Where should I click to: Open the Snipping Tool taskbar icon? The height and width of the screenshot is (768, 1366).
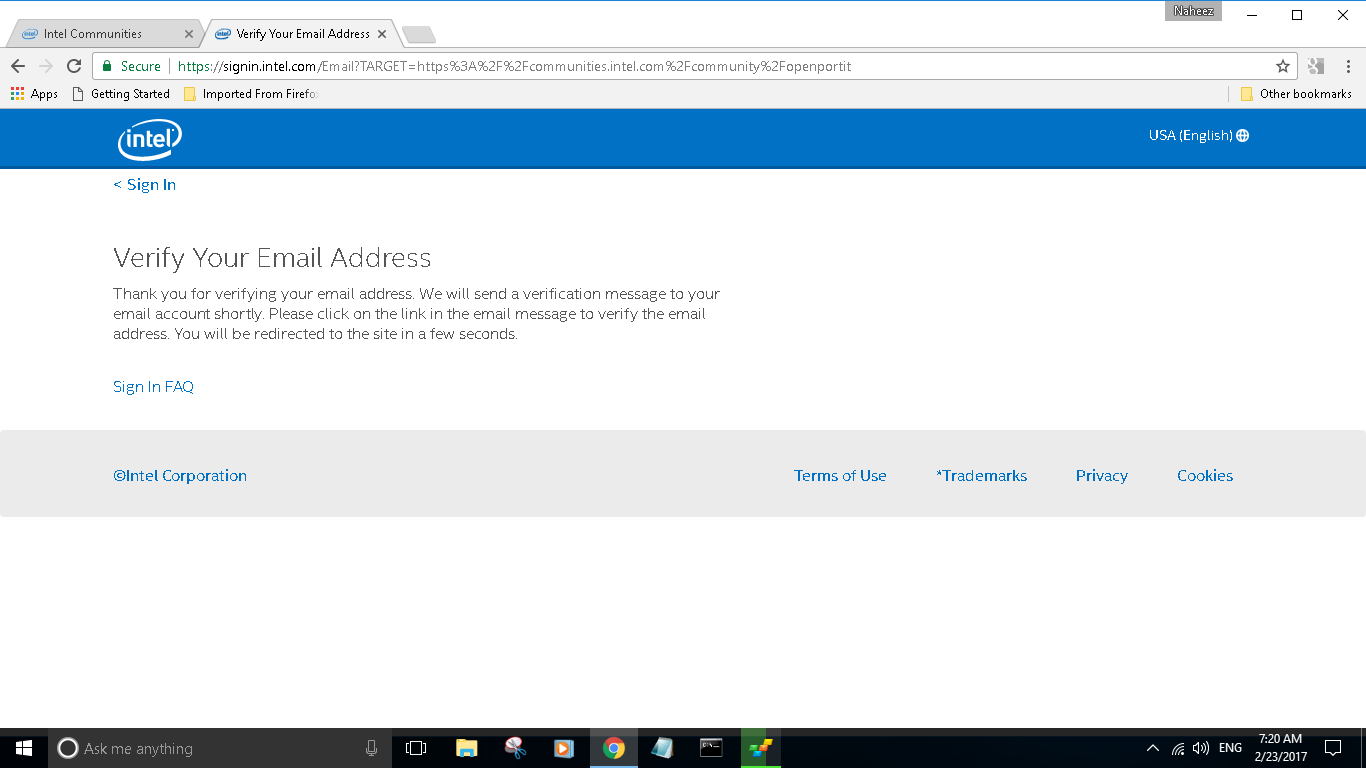515,748
